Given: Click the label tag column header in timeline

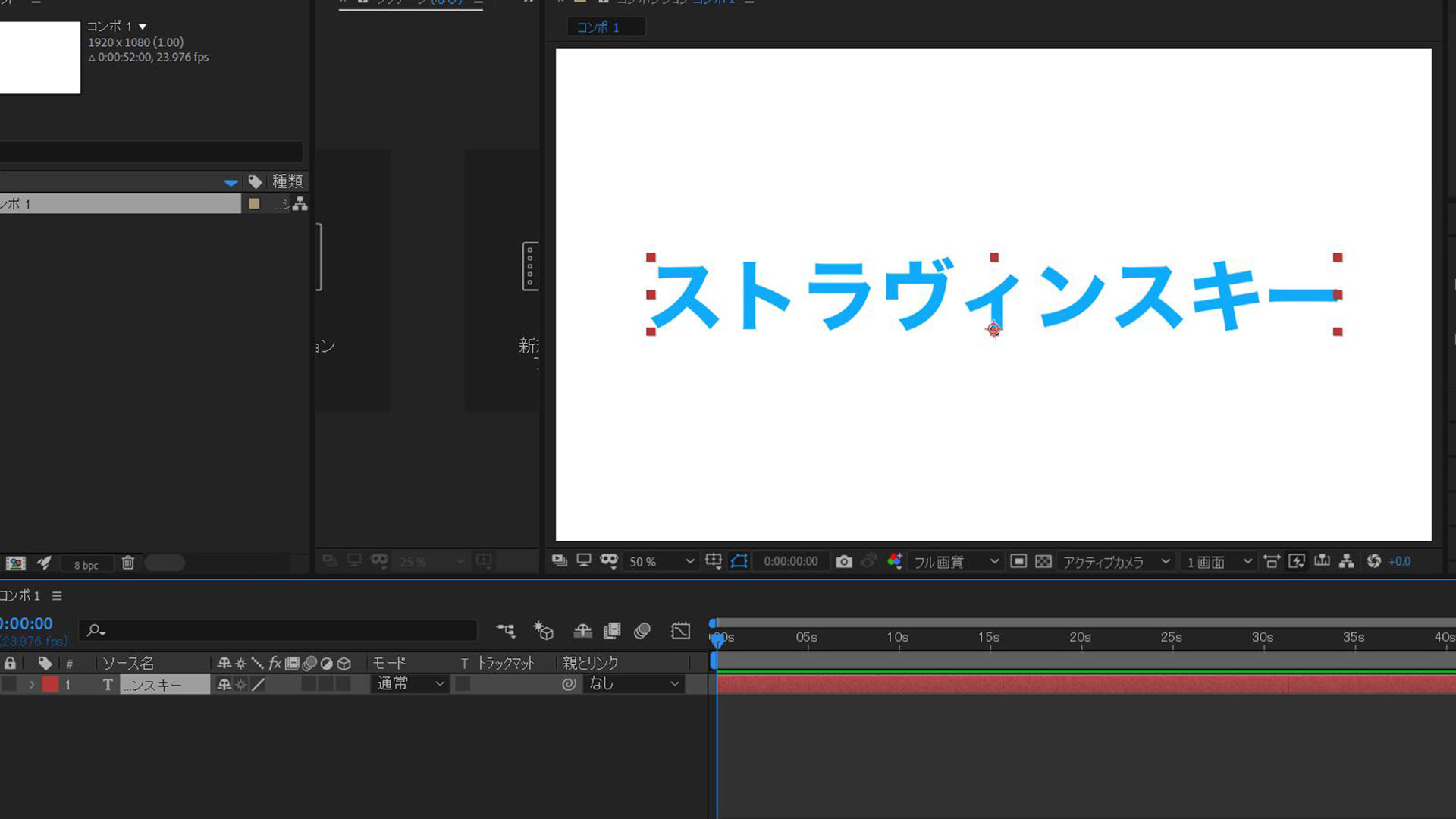Looking at the screenshot, I should tap(45, 663).
